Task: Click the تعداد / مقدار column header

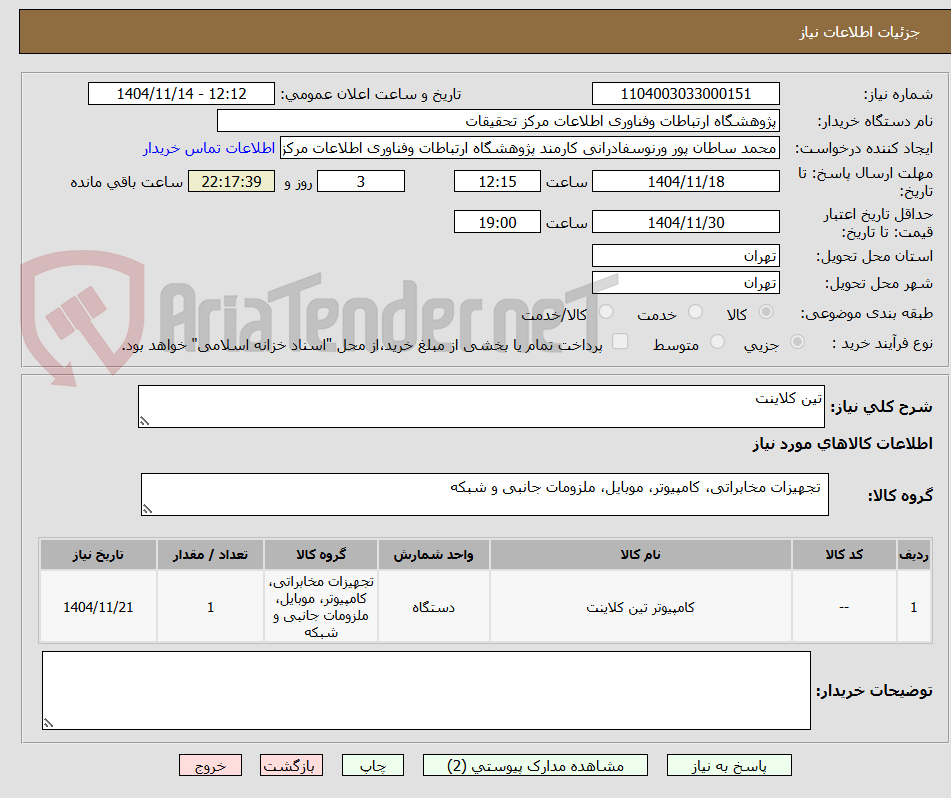Action: pos(210,555)
